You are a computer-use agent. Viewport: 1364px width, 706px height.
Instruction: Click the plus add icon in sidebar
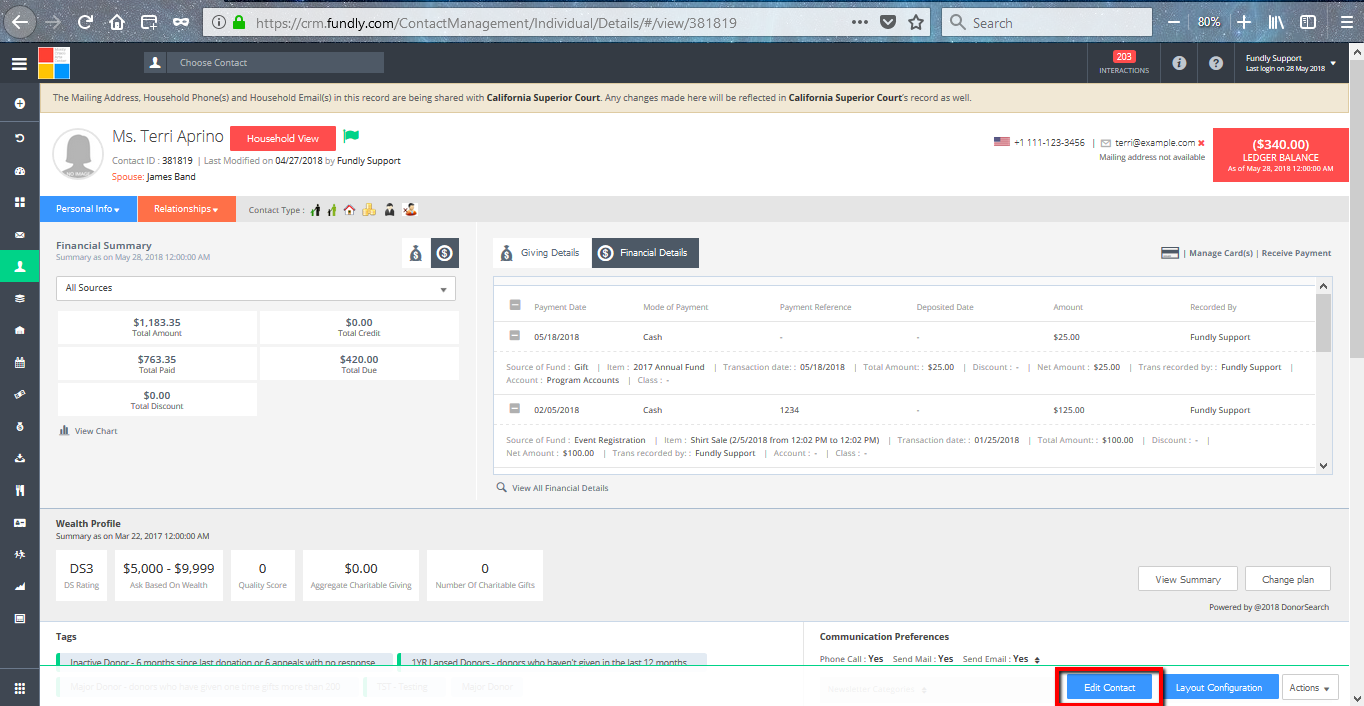[19, 104]
